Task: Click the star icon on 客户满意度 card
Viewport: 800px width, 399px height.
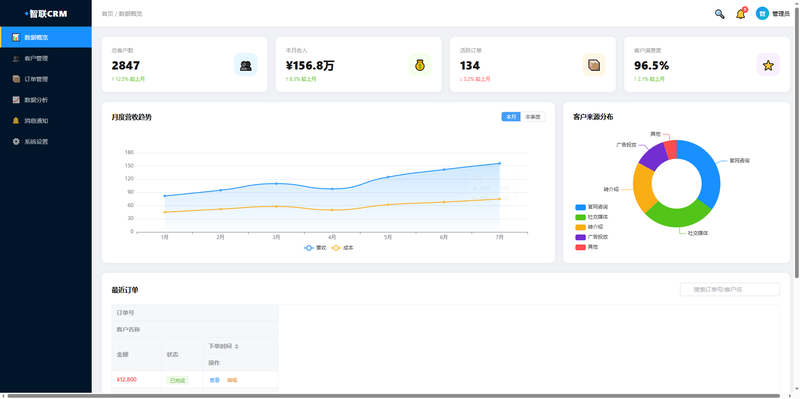Action: tap(768, 65)
